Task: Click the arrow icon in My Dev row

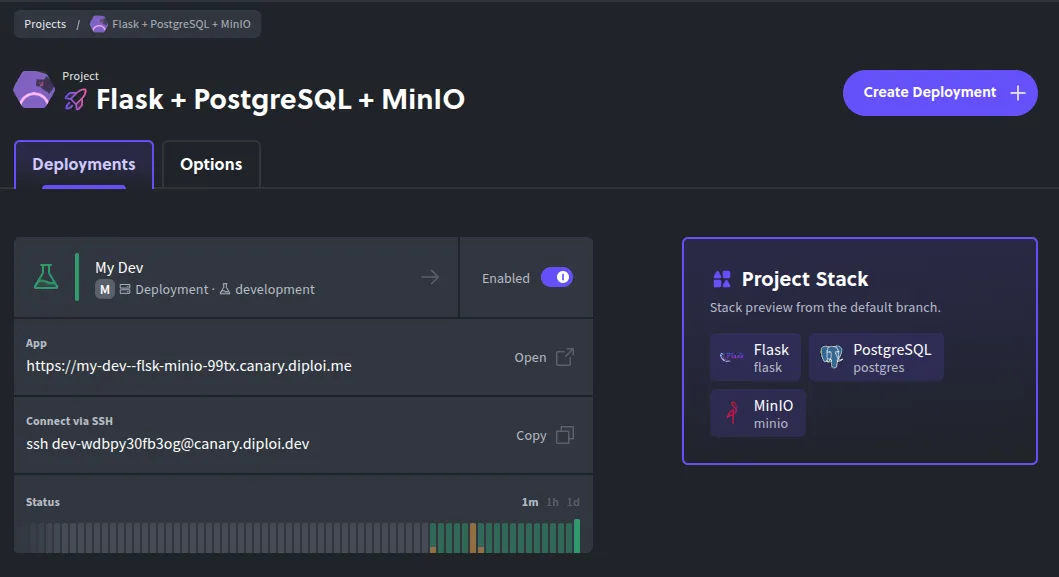Action: coord(430,277)
